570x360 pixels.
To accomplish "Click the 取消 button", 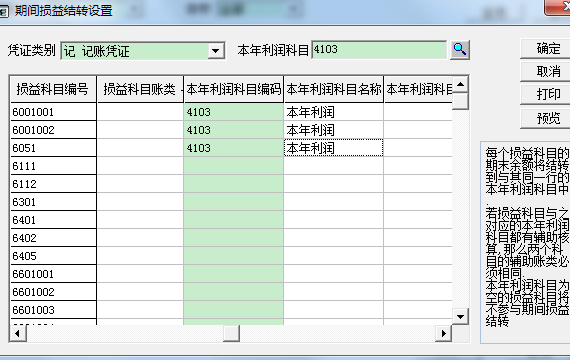I will coord(546,71).
